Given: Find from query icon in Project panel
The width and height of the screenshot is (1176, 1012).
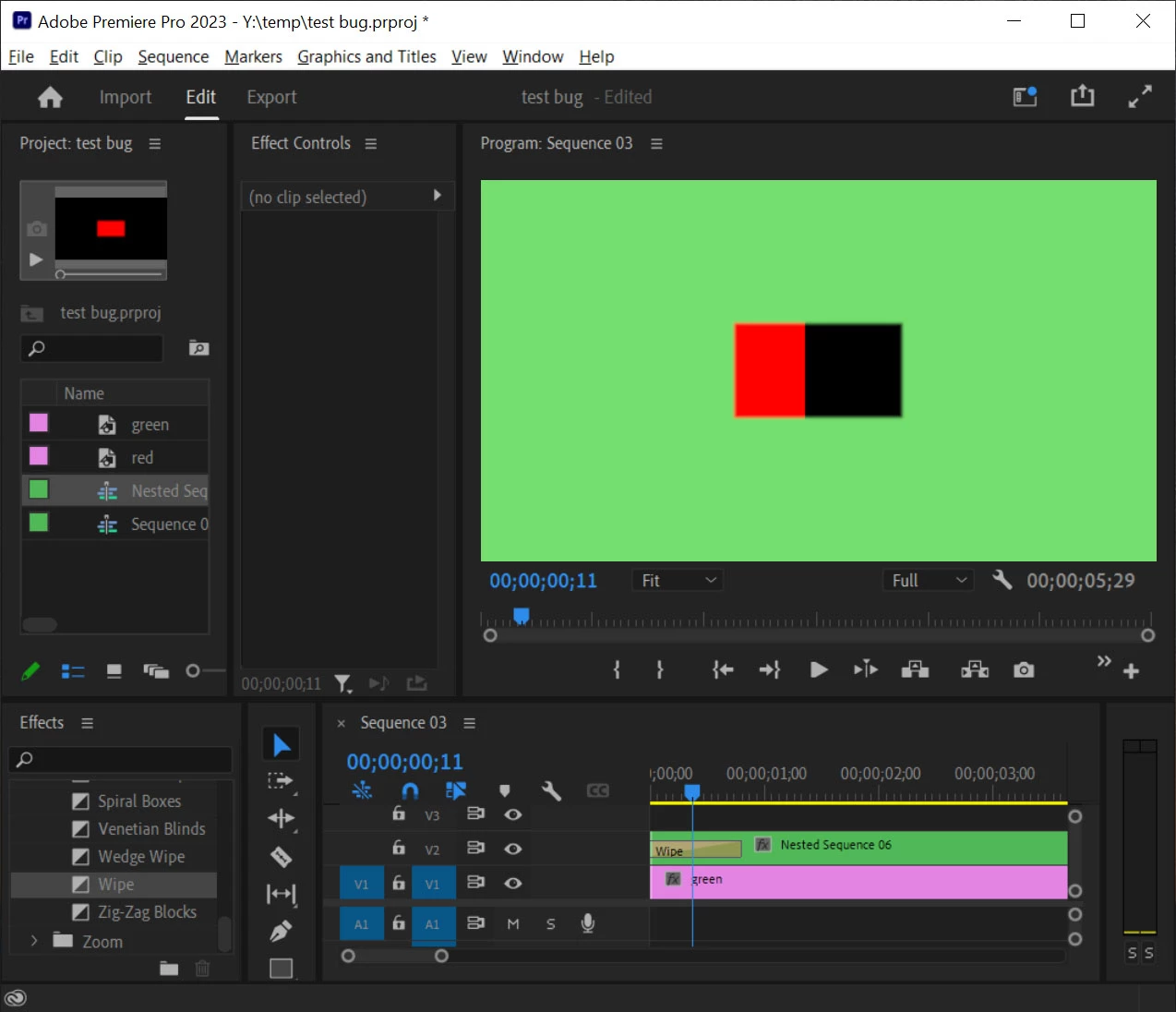Looking at the screenshot, I should (198, 348).
